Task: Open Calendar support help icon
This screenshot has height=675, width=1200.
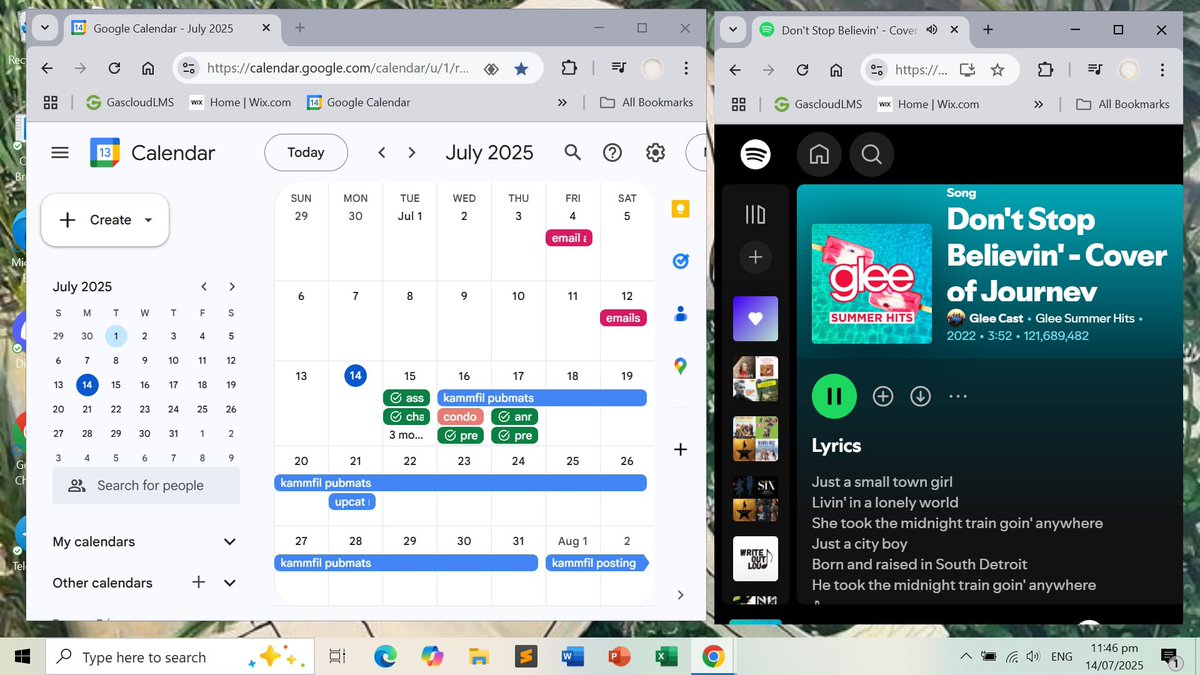Action: [x=613, y=152]
